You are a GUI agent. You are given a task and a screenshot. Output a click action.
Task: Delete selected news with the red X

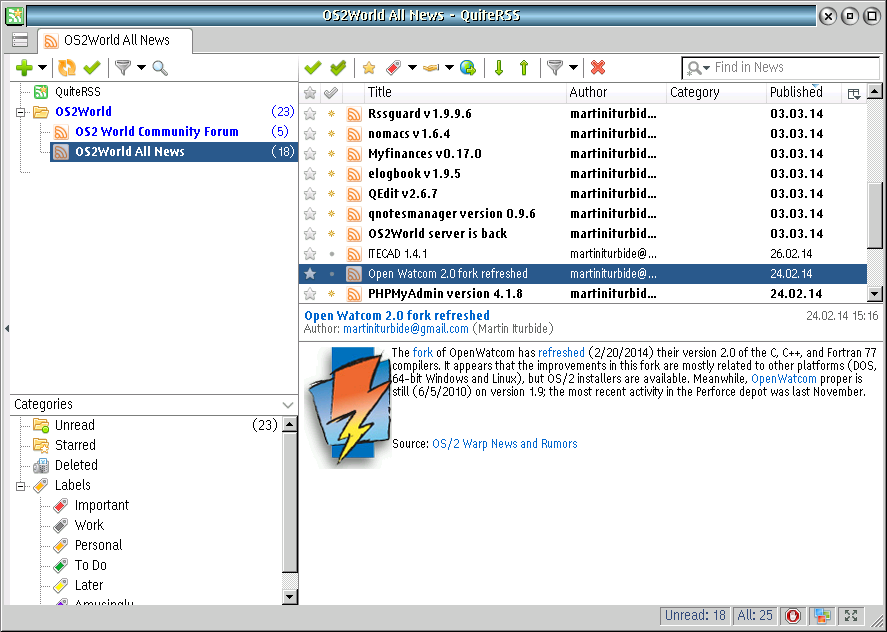tap(598, 68)
